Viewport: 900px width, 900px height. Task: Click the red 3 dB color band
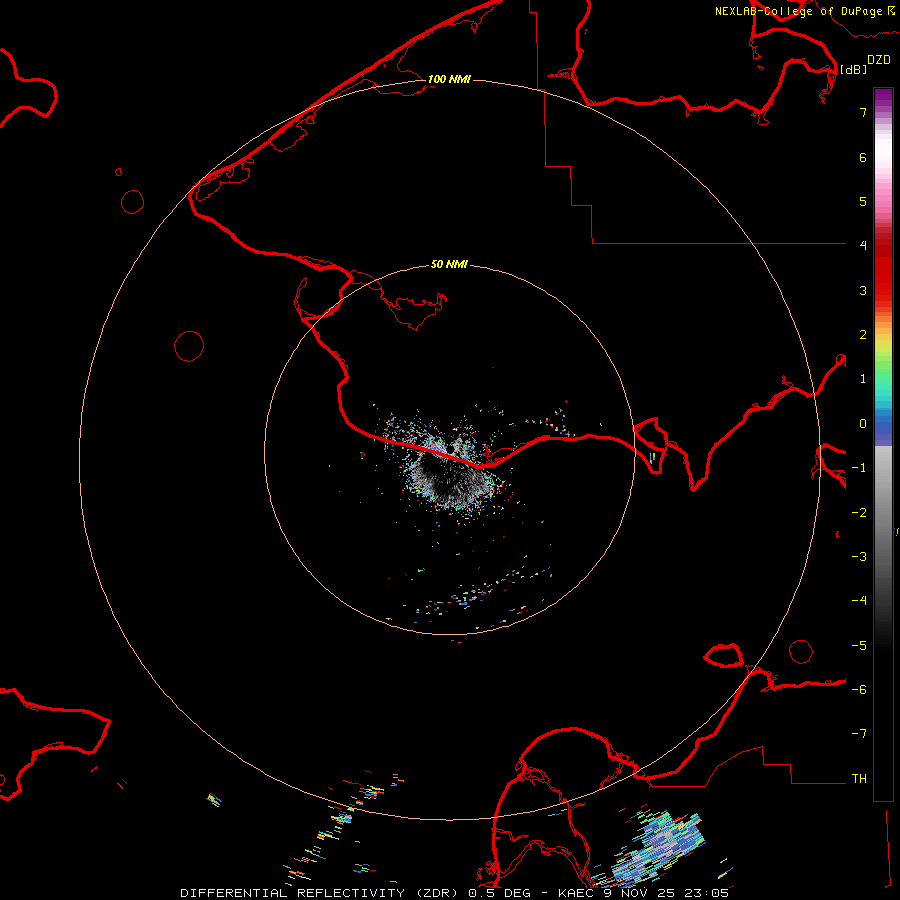click(x=883, y=290)
